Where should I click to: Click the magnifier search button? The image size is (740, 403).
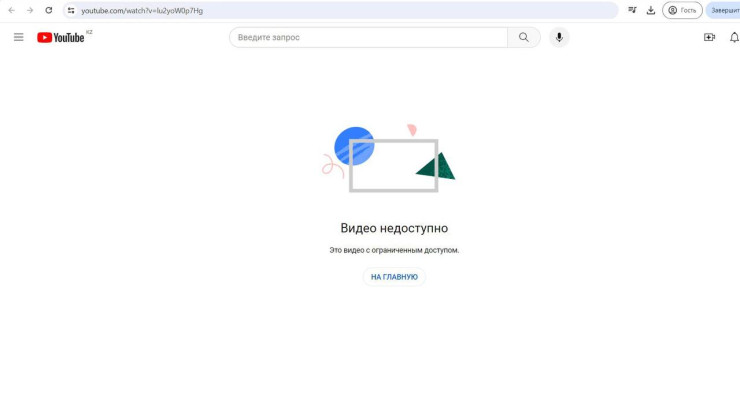point(523,37)
